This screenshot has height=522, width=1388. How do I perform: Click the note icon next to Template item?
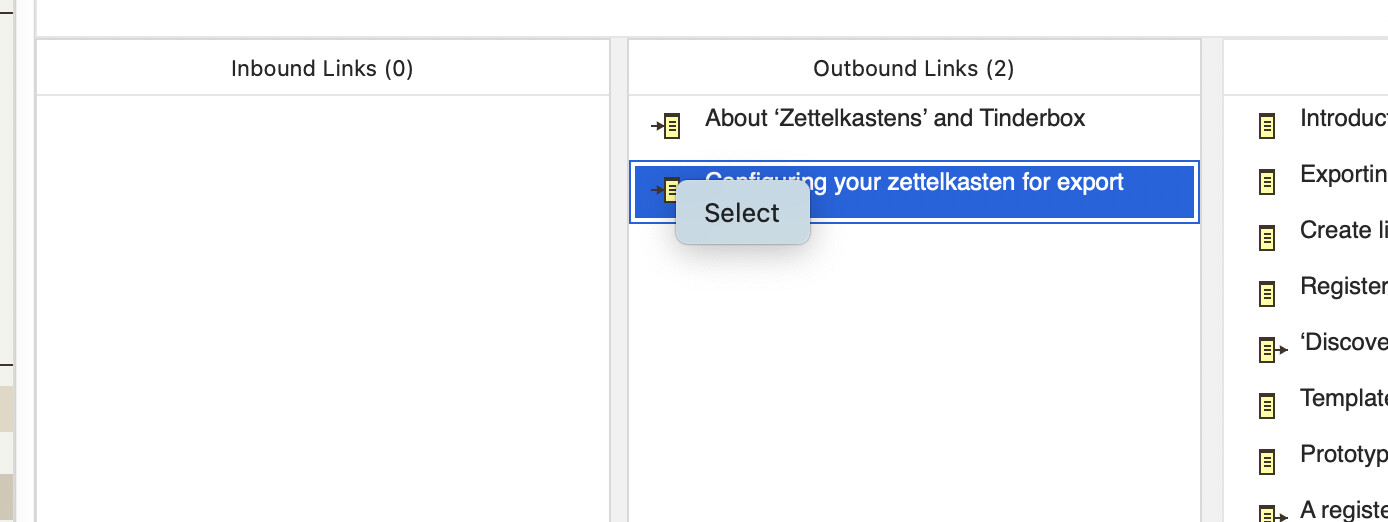click(1267, 406)
